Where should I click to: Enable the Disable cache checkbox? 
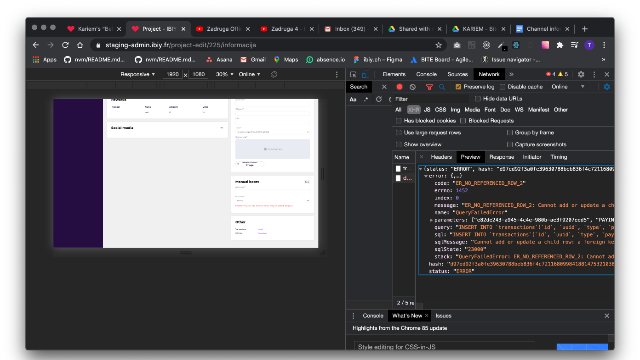[x=503, y=87]
